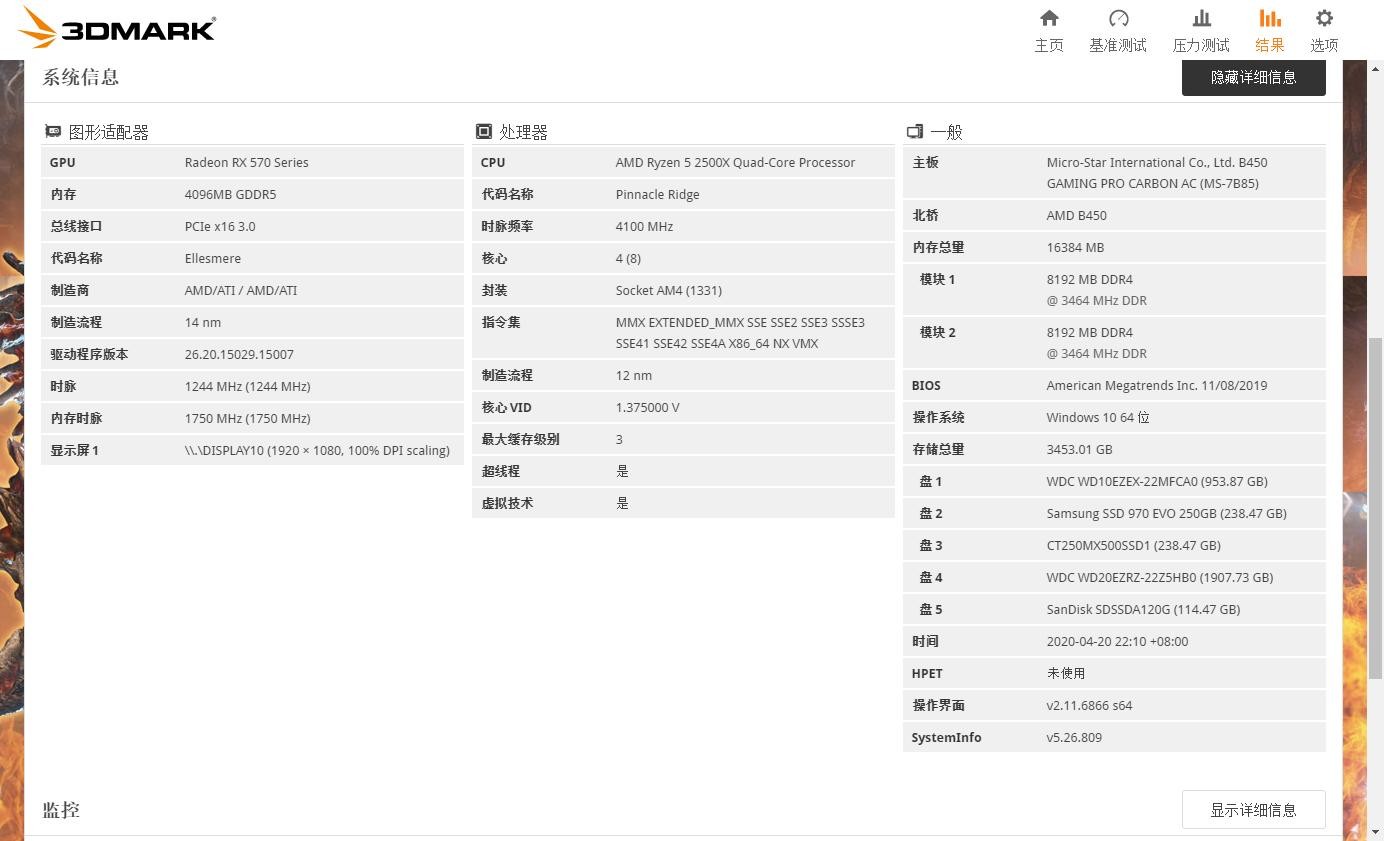Click the GPU process value 14 nm
Image resolution: width=1384 pixels, height=841 pixels.
tap(202, 322)
